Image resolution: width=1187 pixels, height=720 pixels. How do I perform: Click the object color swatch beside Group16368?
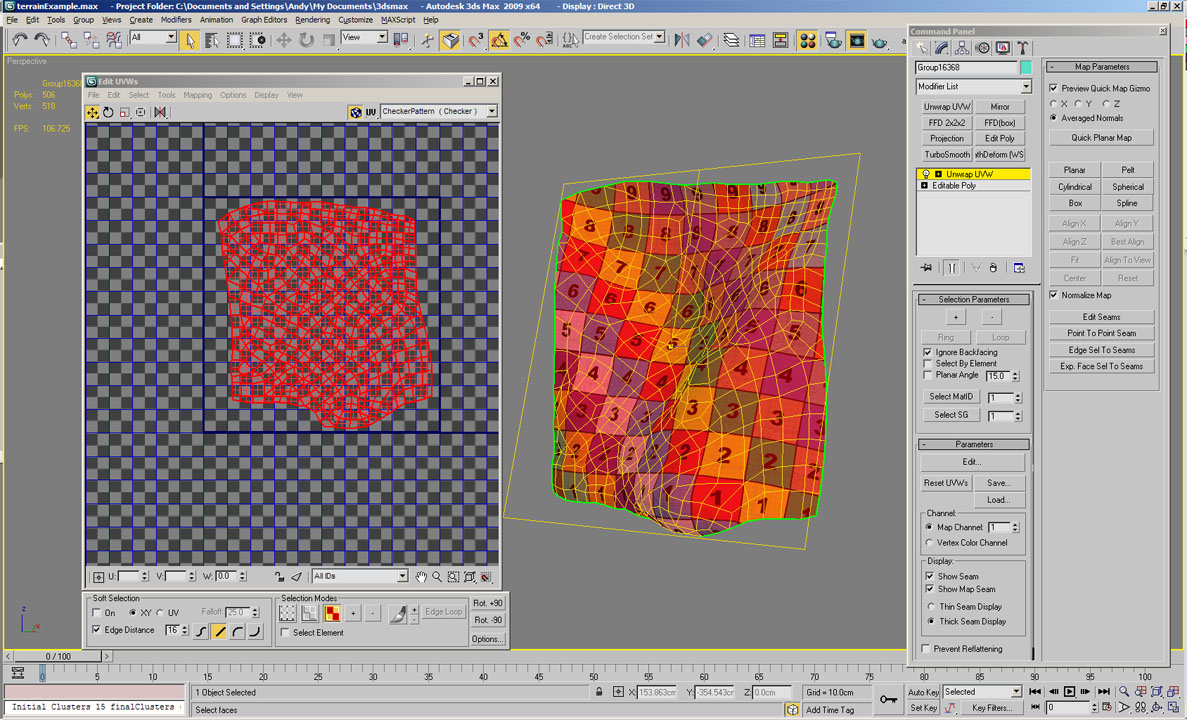coord(1025,68)
